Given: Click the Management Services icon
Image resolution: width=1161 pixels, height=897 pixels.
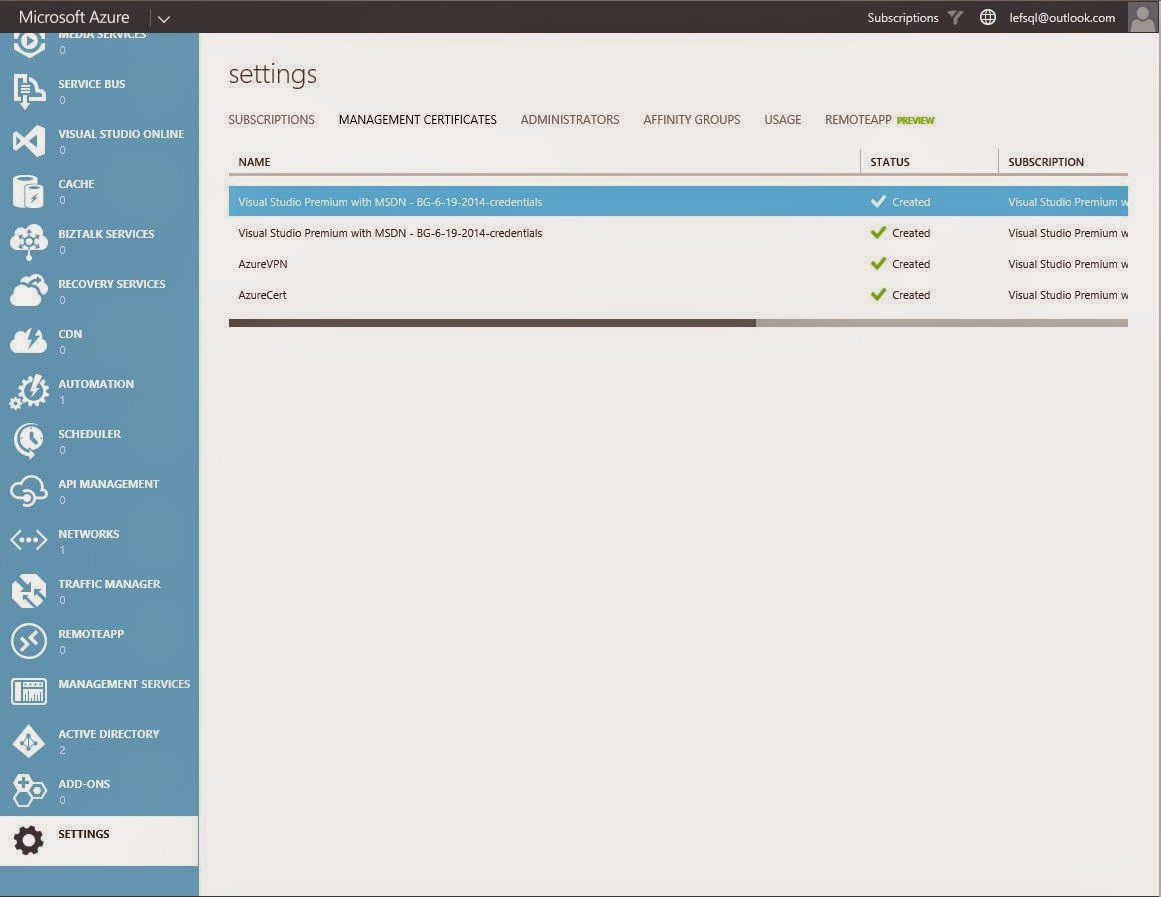Looking at the screenshot, I should (x=29, y=691).
